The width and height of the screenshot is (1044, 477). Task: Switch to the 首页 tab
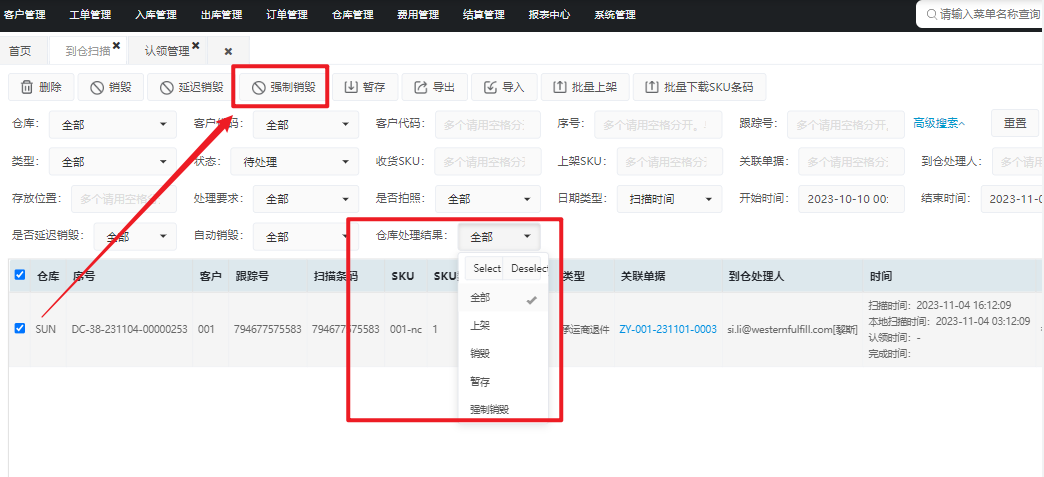(20, 51)
